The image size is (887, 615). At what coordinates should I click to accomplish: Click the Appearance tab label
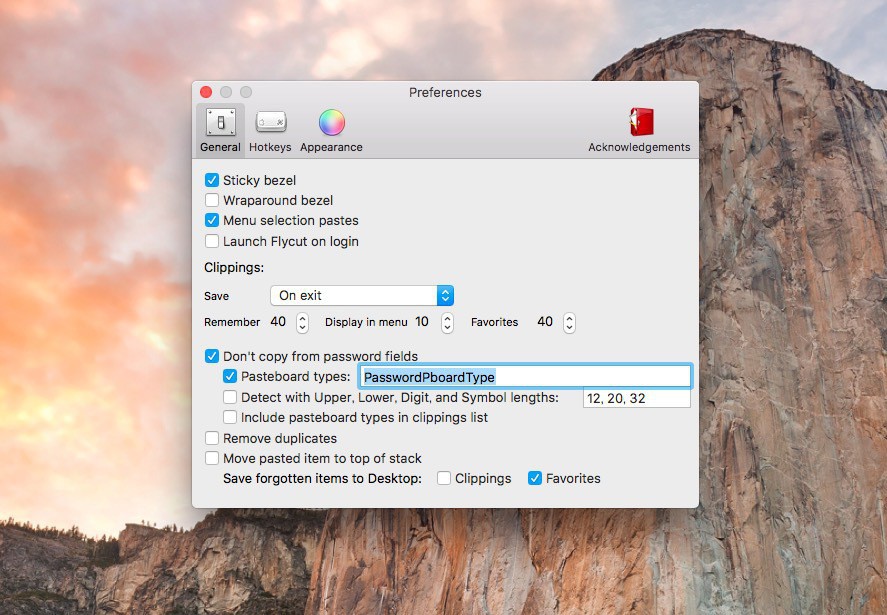click(331, 147)
